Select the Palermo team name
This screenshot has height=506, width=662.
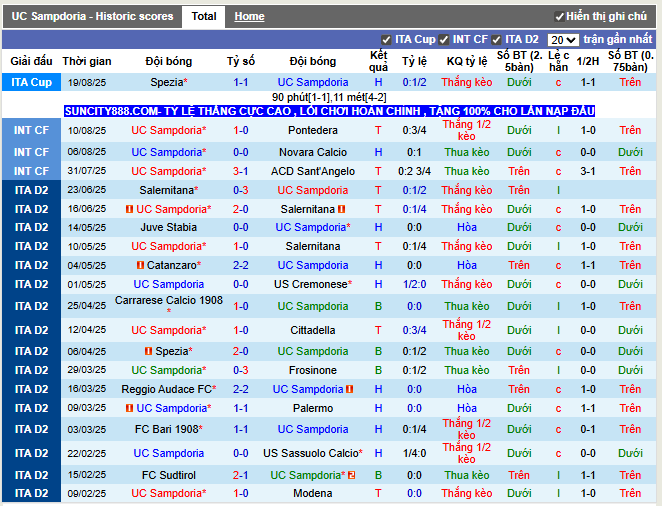tap(313, 408)
